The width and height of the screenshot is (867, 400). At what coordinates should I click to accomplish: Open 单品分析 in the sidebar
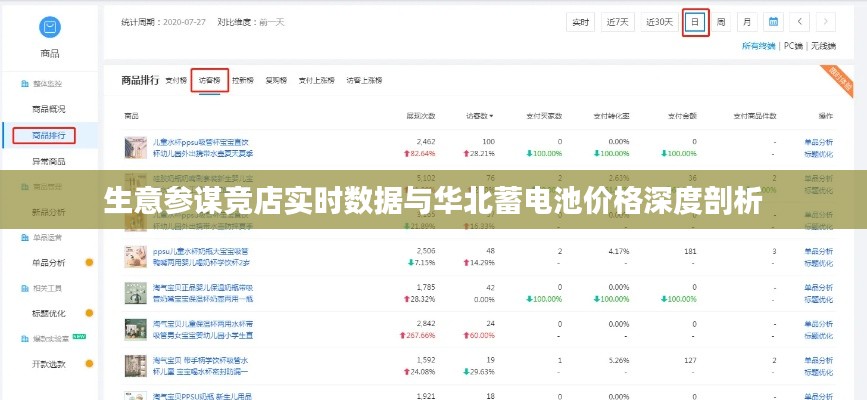point(49,262)
